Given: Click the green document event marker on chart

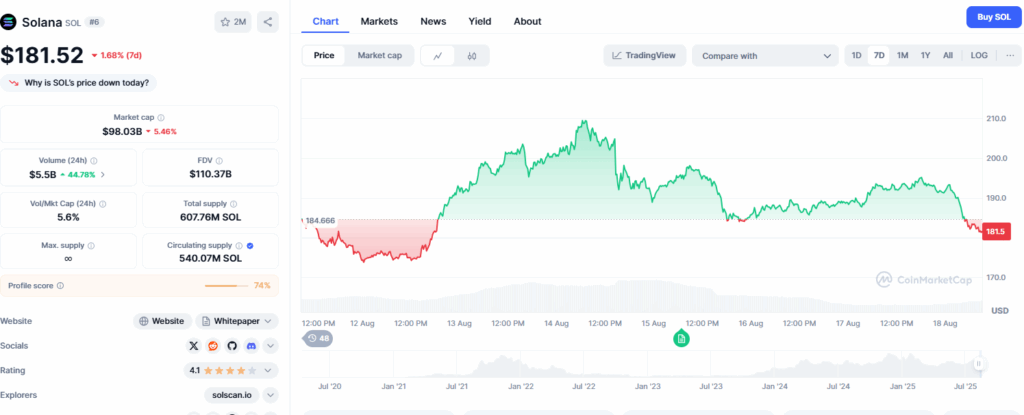Looking at the screenshot, I should (x=681, y=339).
